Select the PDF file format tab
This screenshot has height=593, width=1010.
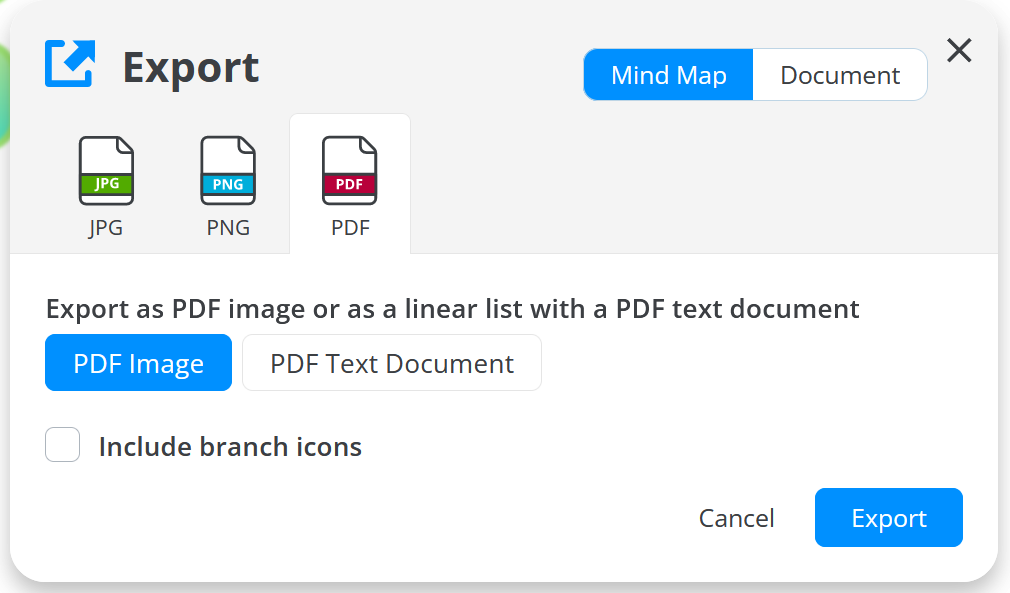(x=350, y=185)
